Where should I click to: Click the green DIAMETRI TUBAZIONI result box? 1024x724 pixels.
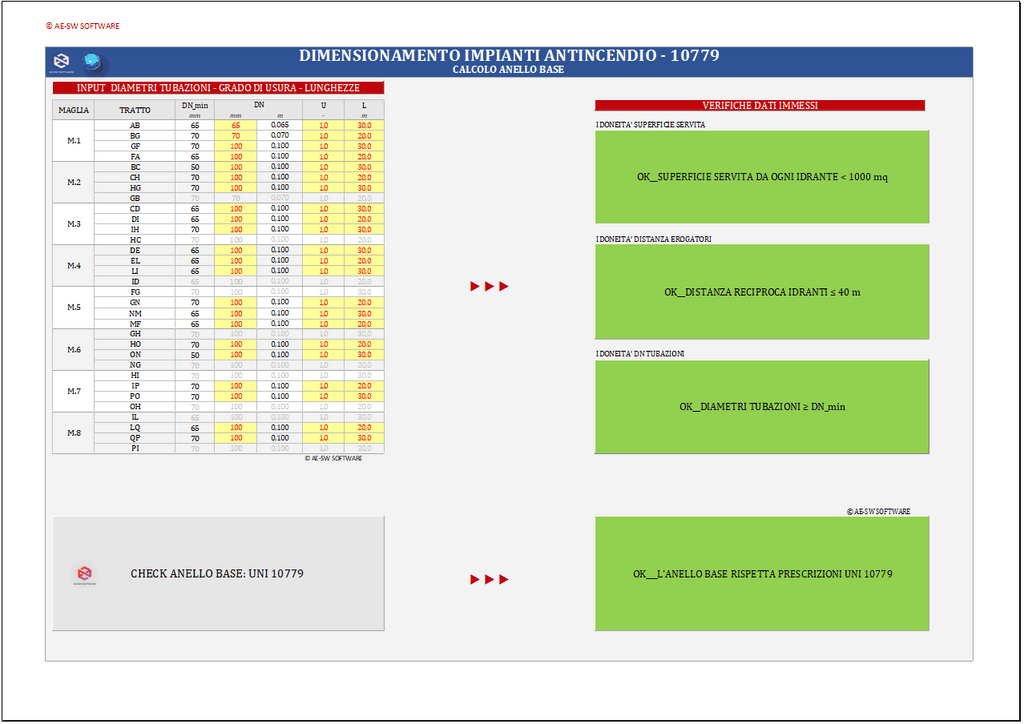tap(761, 407)
